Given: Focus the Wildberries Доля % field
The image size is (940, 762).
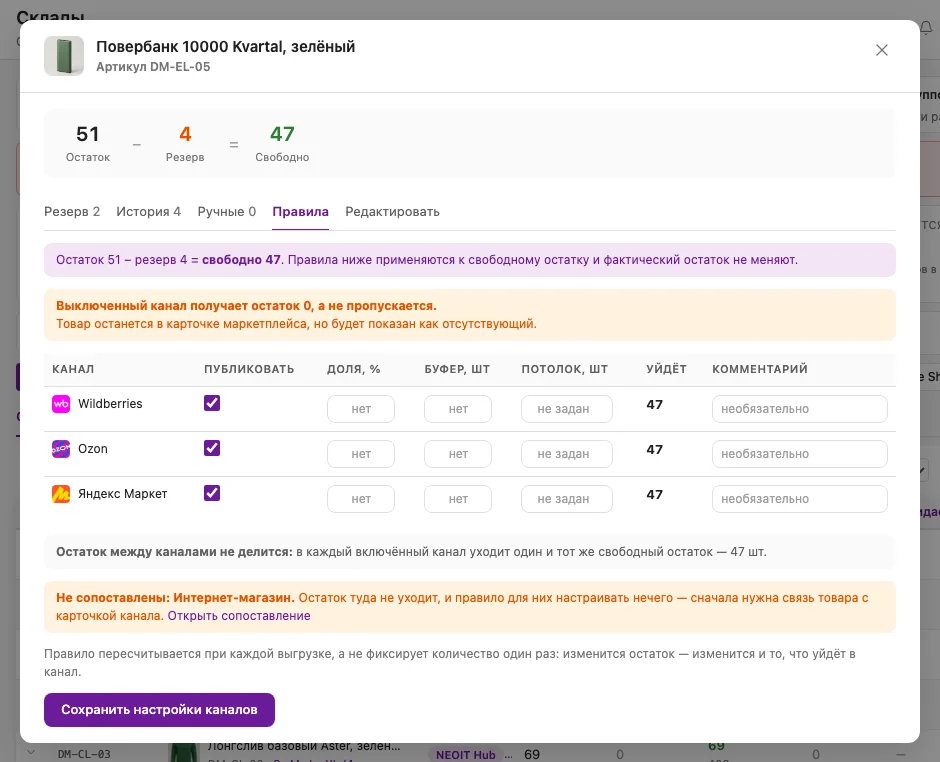Looking at the screenshot, I should point(361,409).
